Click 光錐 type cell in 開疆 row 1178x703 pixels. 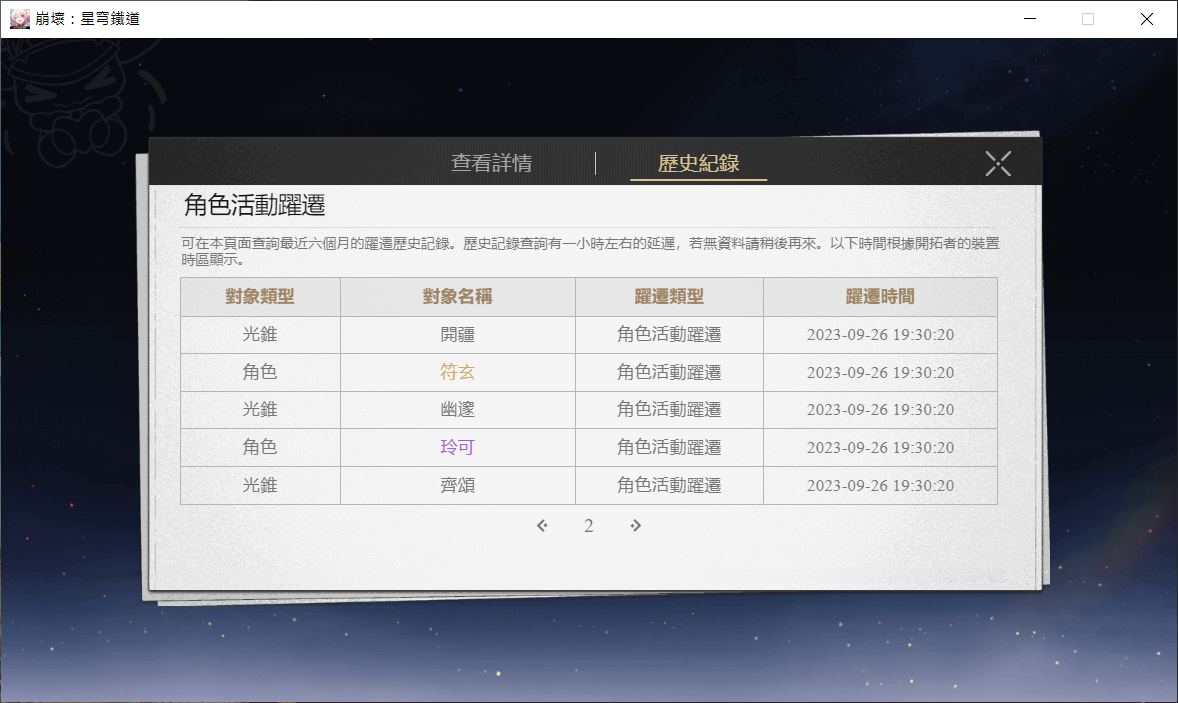(260, 335)
